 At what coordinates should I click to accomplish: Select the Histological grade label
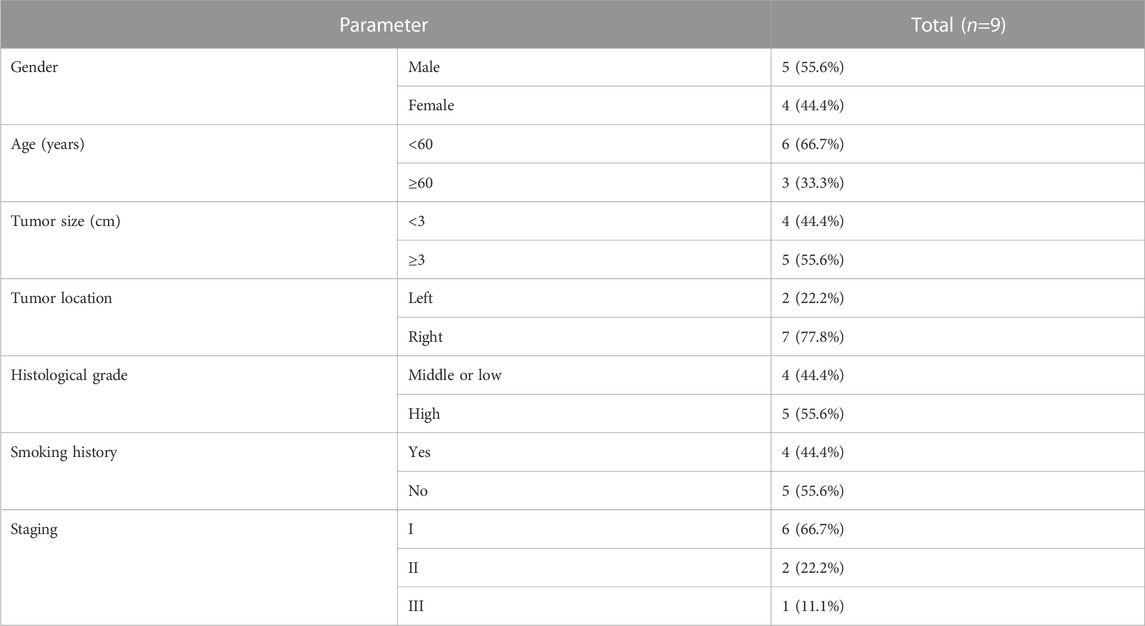coord(69,375)
